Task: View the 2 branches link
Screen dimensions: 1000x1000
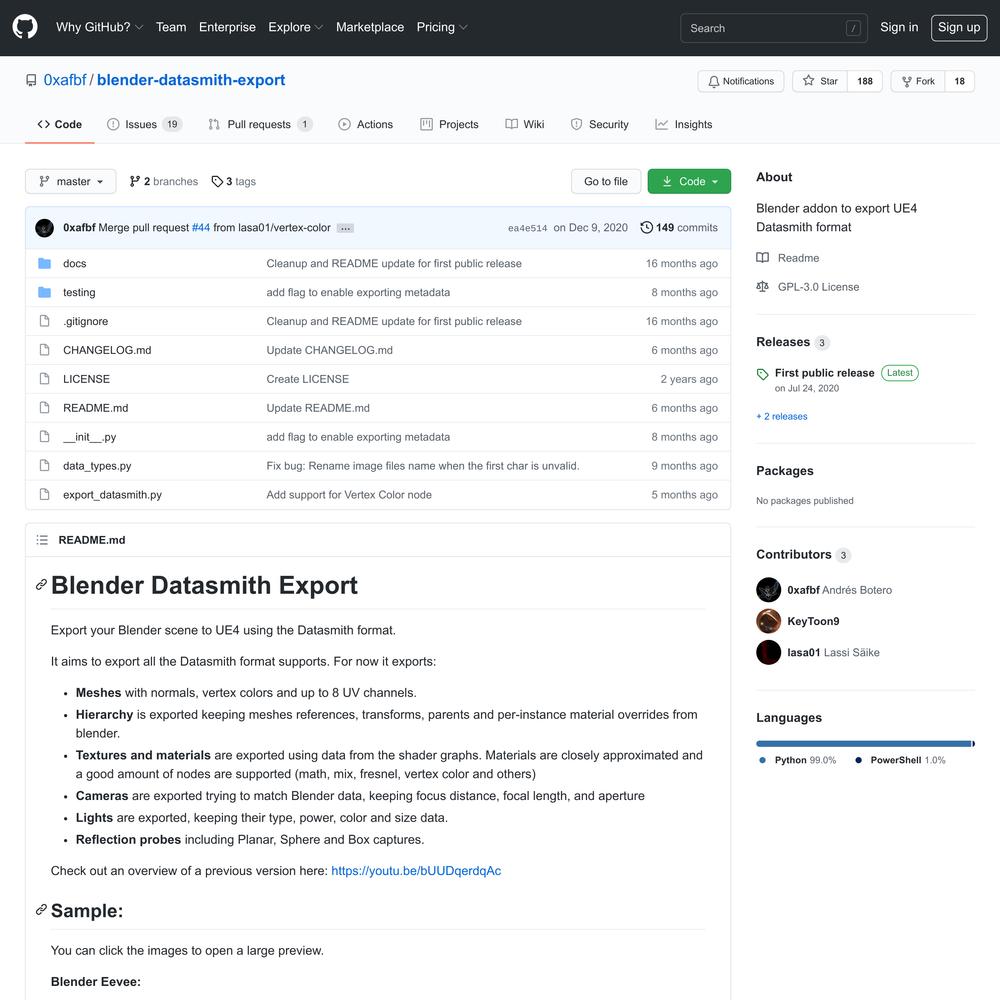Action: coord(164,181)
